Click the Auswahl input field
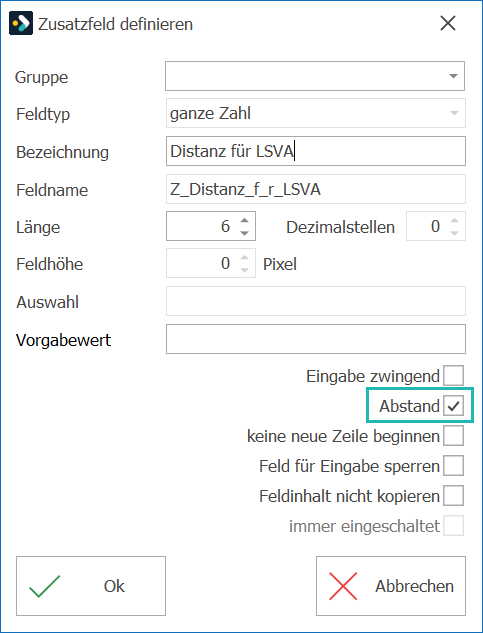 (x=315, y=301)
